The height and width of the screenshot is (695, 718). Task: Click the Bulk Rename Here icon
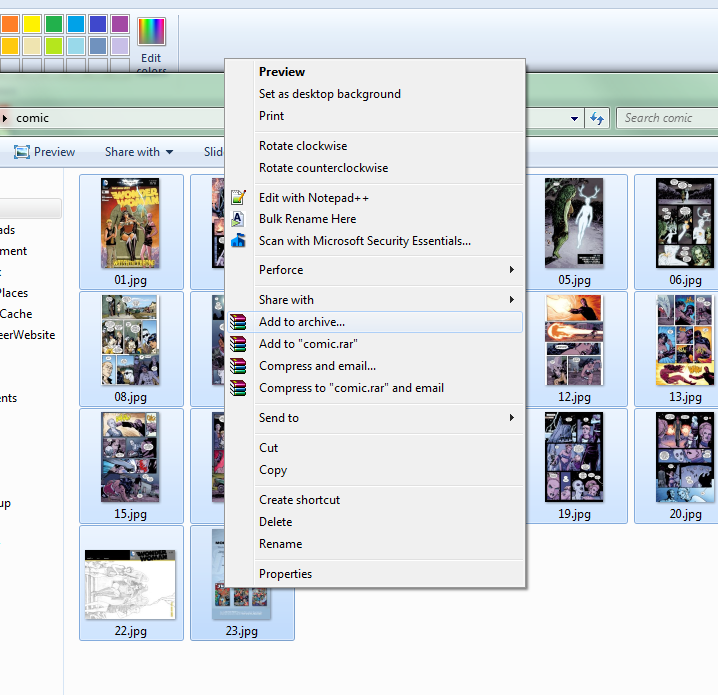[238, 219]
